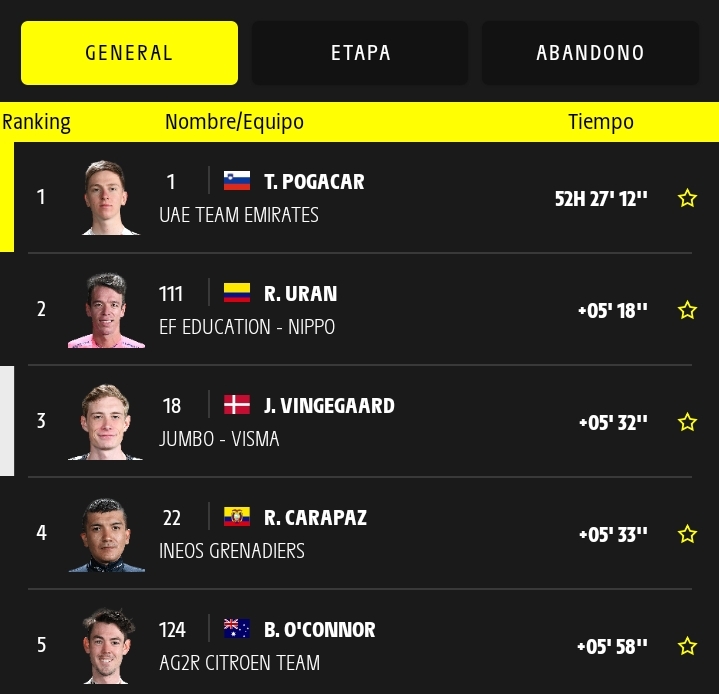Click Colombia flag beside R. Uran
Screen dimensions: 719x694
(237, 293)
